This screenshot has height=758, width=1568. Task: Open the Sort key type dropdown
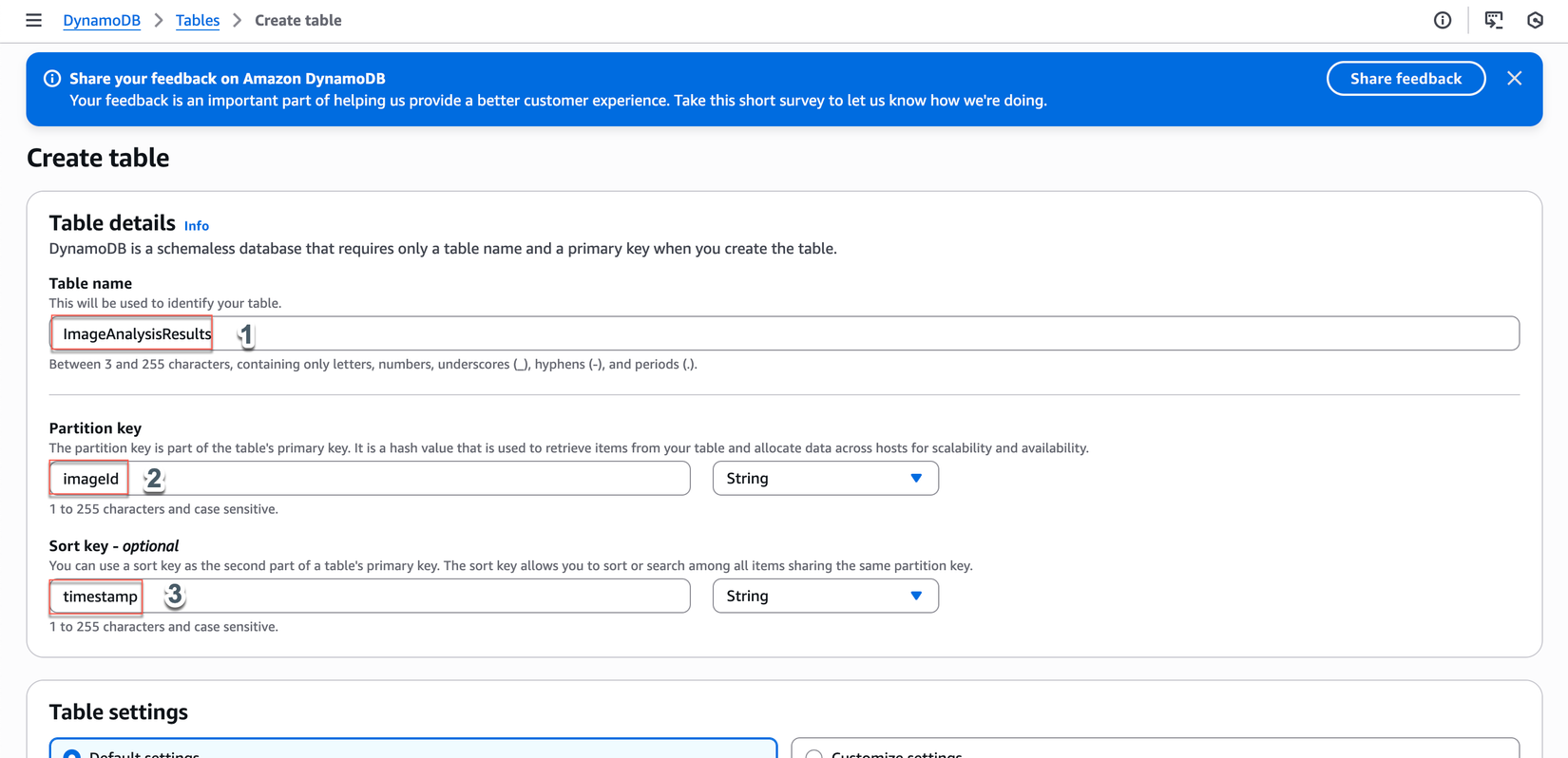click(825, 596)
